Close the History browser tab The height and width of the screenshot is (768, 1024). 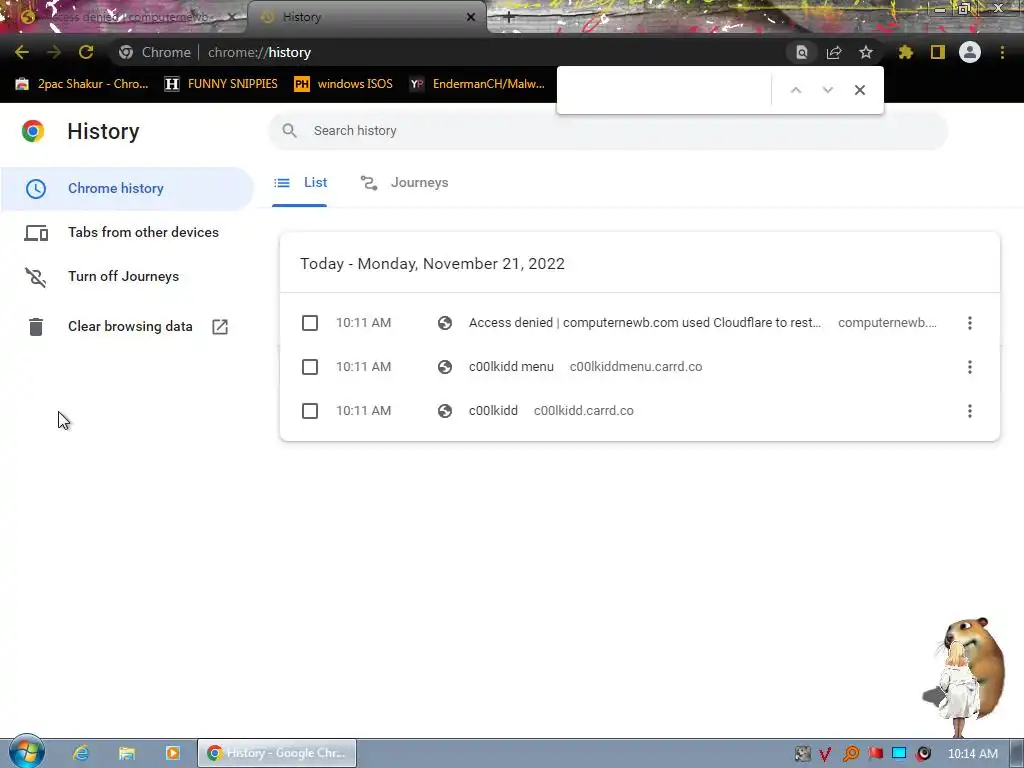[x=471, y=17]
